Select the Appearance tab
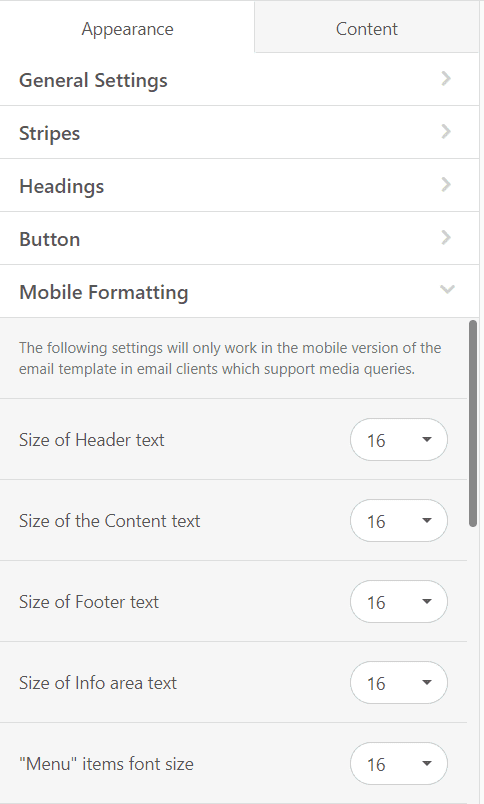 pos(127,29)
